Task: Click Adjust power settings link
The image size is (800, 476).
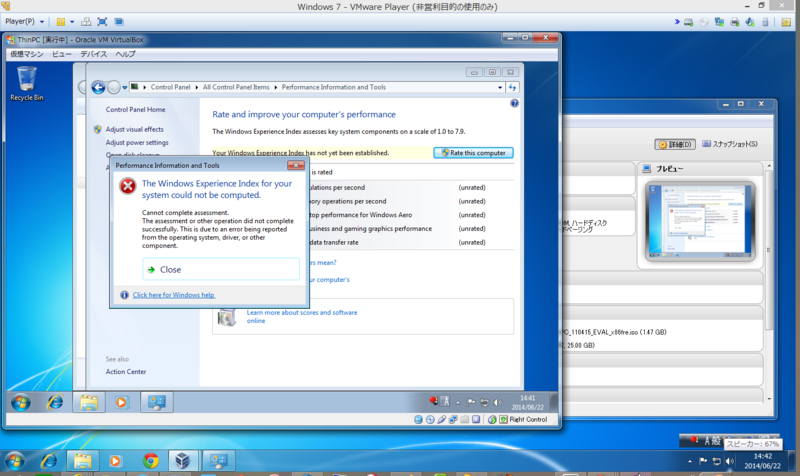Action: [137, 143]
